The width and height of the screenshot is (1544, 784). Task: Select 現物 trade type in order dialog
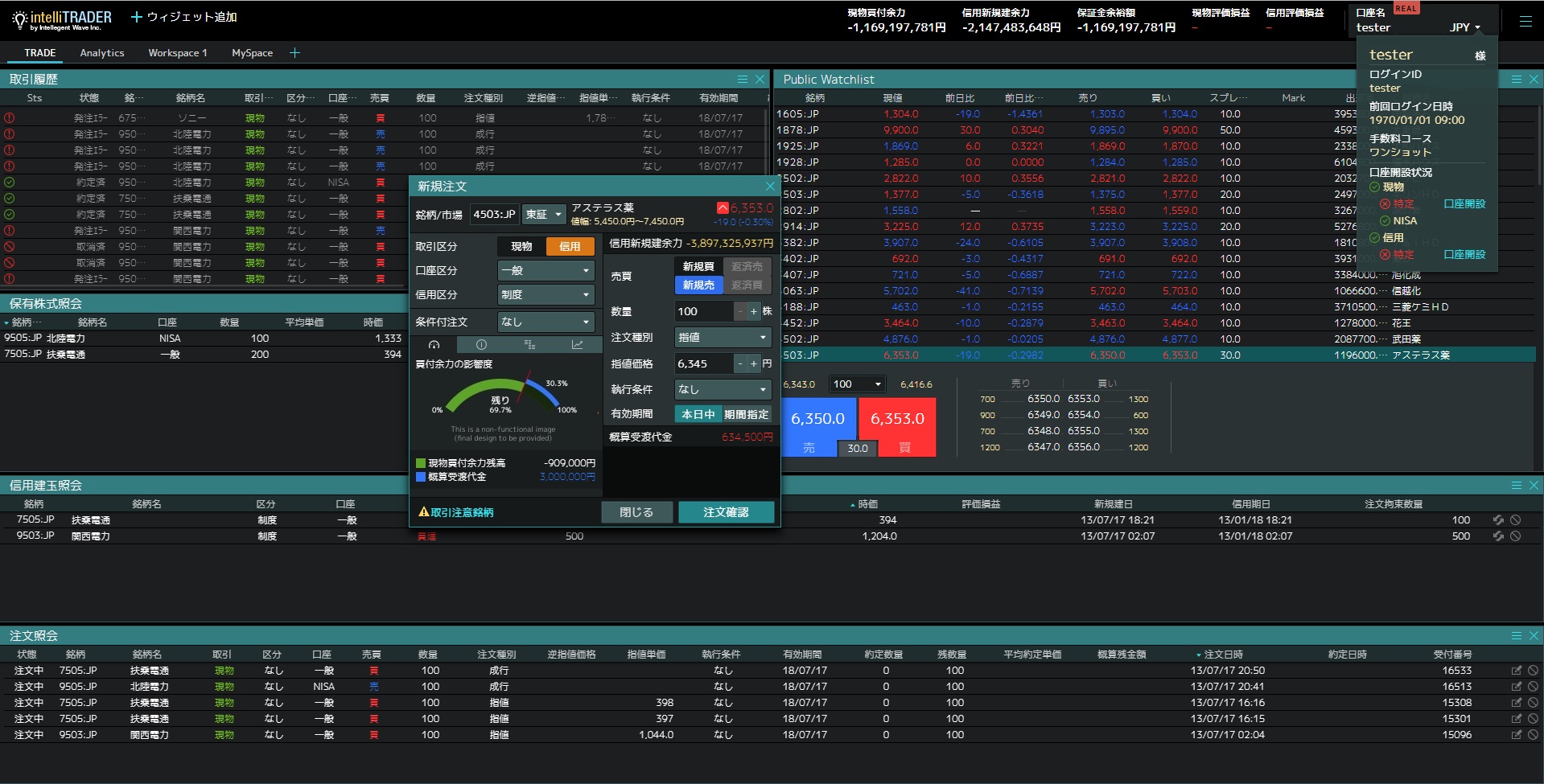tap(521, 247)
